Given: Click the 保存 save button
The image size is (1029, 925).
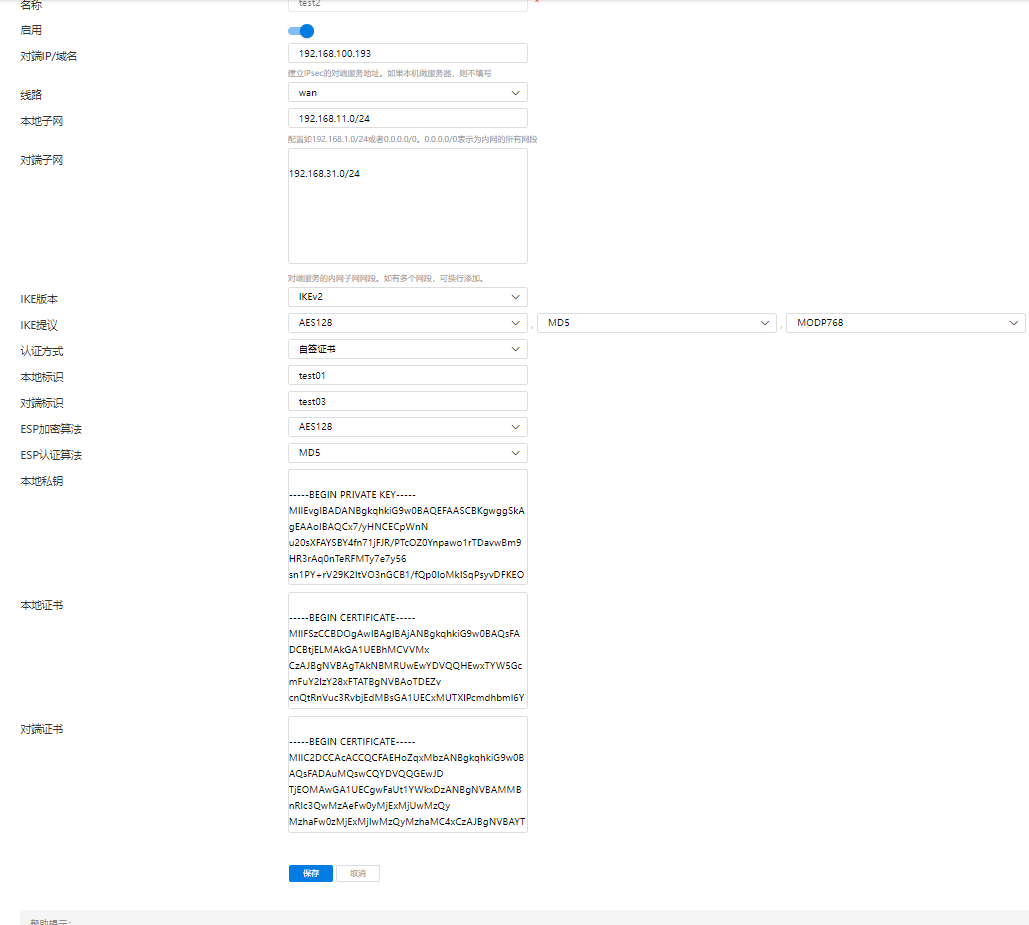Looking at the screenshot, I should (x=311, y=874).
